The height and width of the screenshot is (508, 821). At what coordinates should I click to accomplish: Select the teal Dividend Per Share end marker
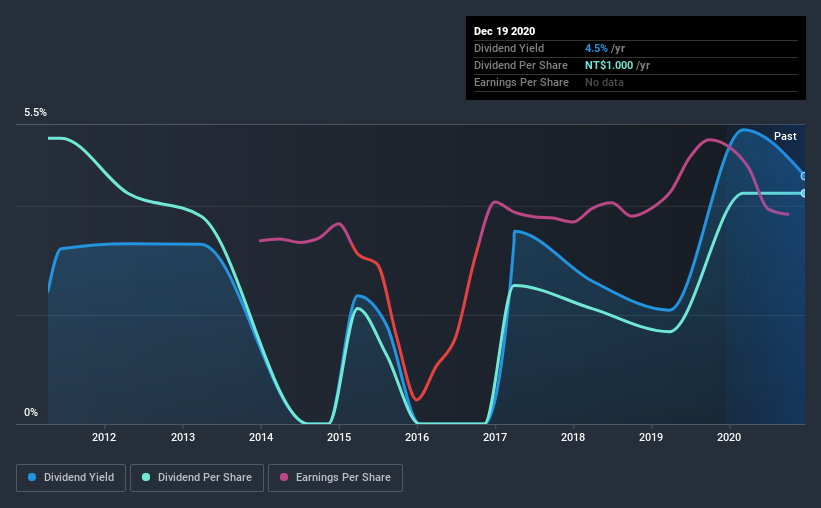pyautogui.click(x=804, y=193)
